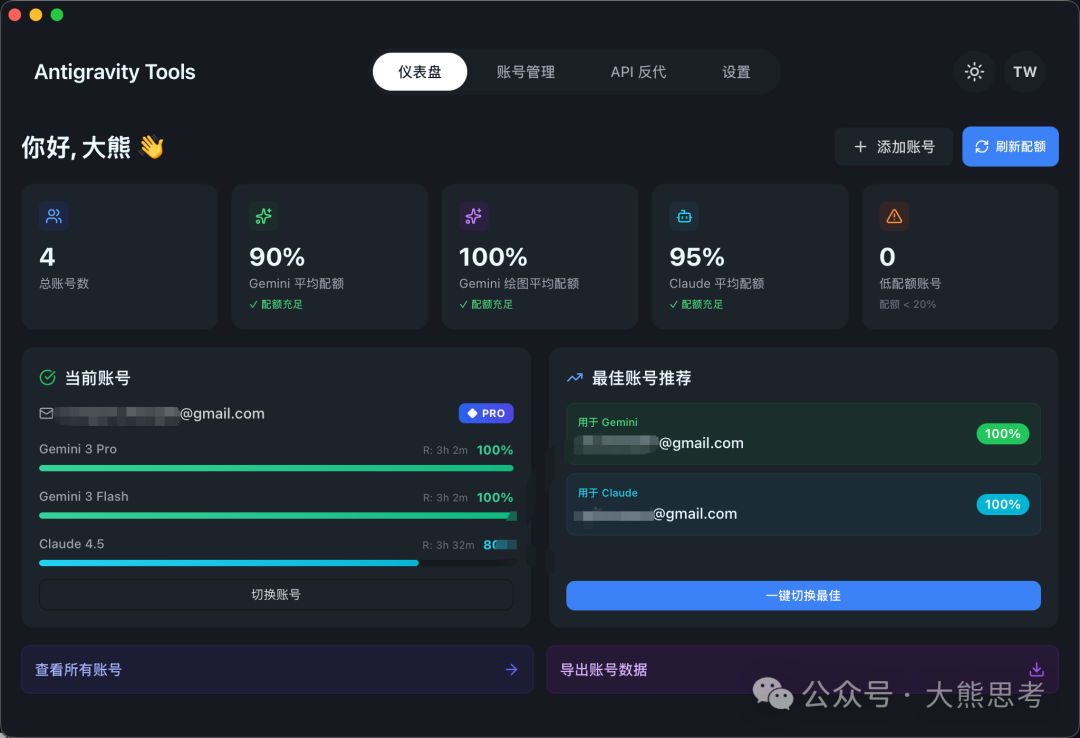The width and height of the screenshot is (1080, 738).
Task: Click the envelope icon beside current email
Action: coord(46,413)
